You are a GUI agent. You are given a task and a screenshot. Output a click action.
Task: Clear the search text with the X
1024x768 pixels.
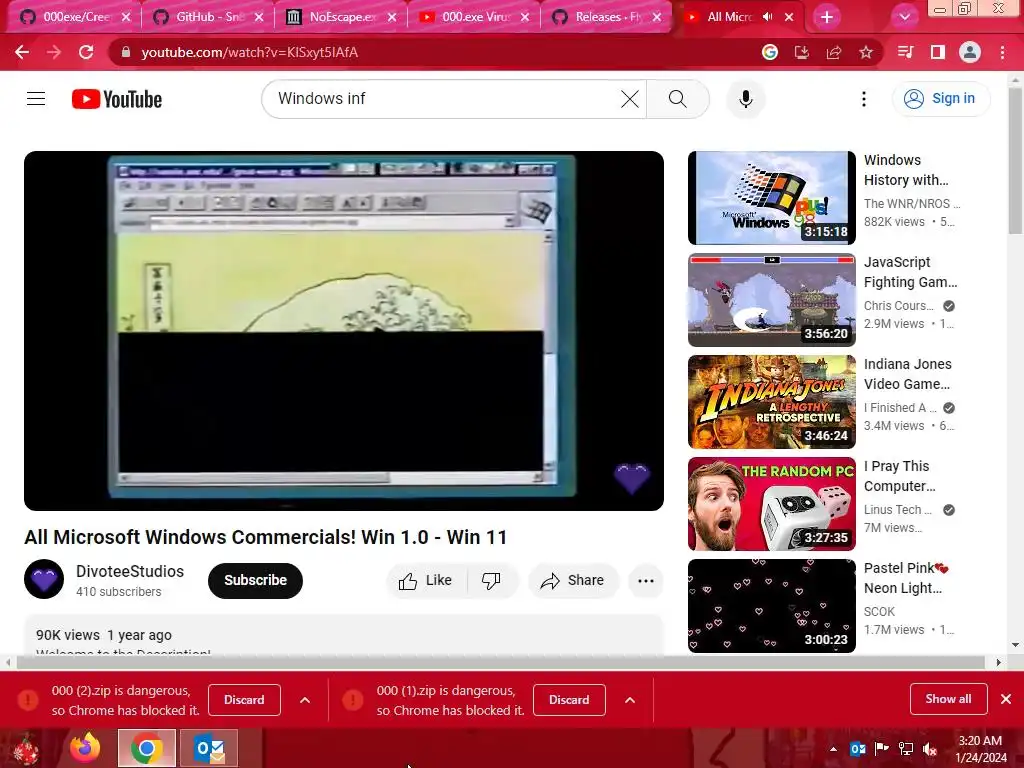point(630,99)
